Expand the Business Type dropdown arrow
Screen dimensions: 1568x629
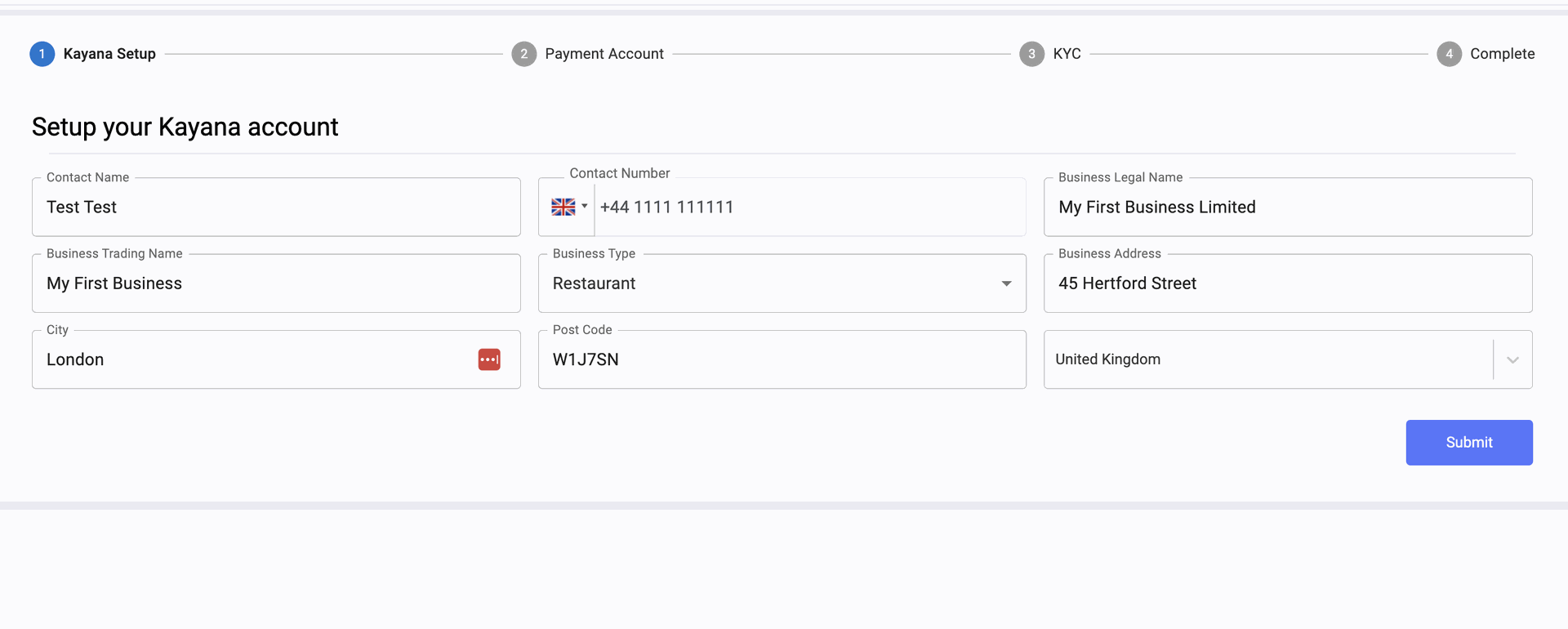point(1006,283)
